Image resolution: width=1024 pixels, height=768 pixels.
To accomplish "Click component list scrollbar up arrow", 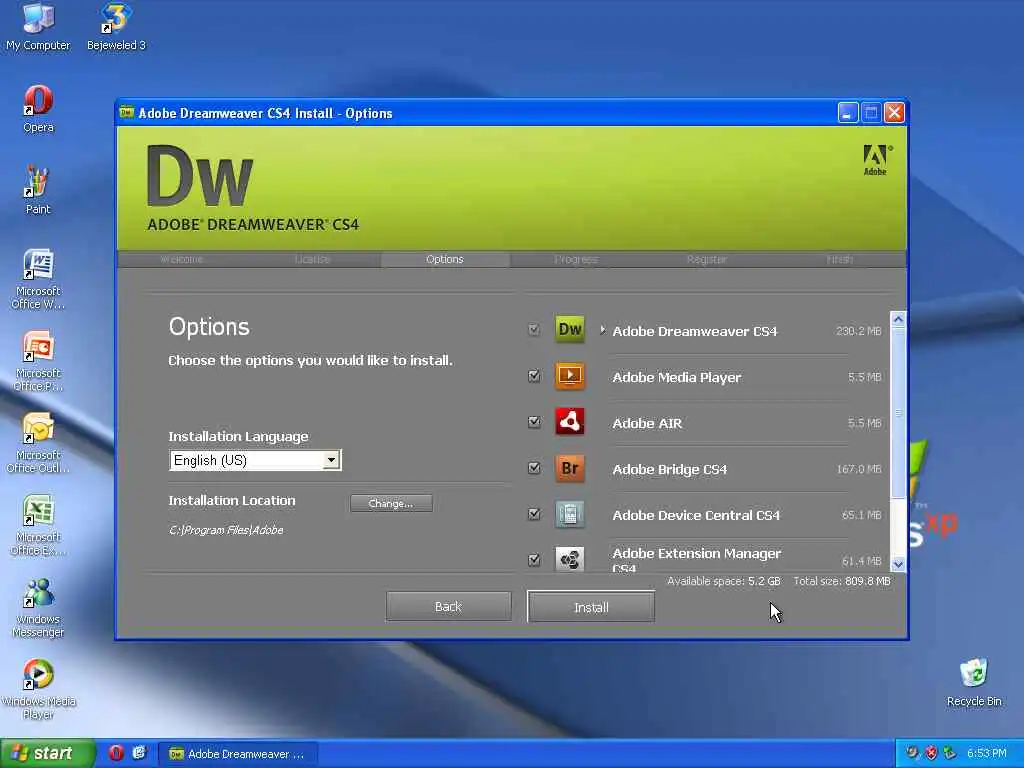I will coord(898,319).
